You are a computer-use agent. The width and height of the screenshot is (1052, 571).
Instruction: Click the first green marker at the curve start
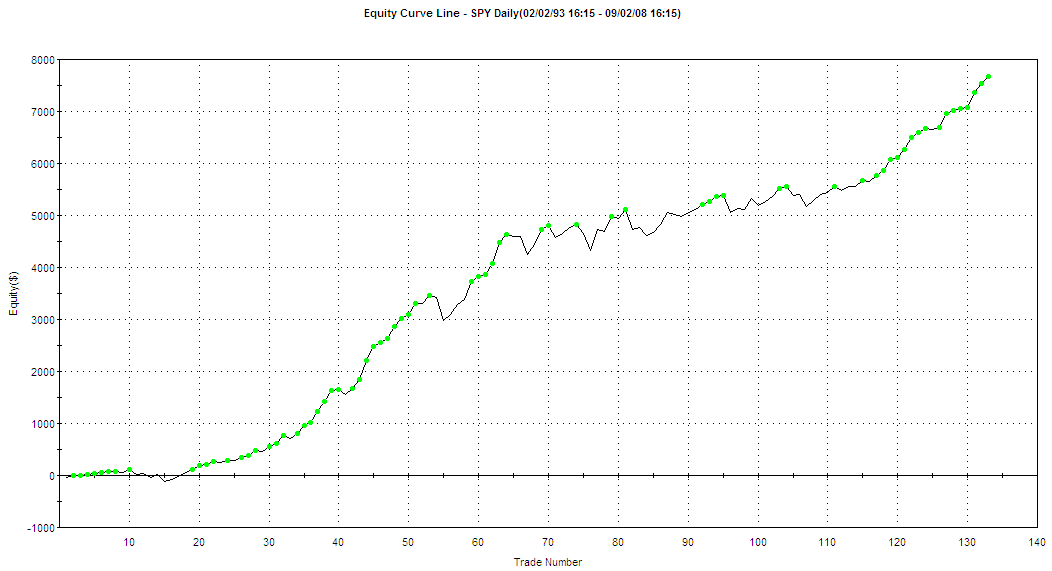point(73,475)
